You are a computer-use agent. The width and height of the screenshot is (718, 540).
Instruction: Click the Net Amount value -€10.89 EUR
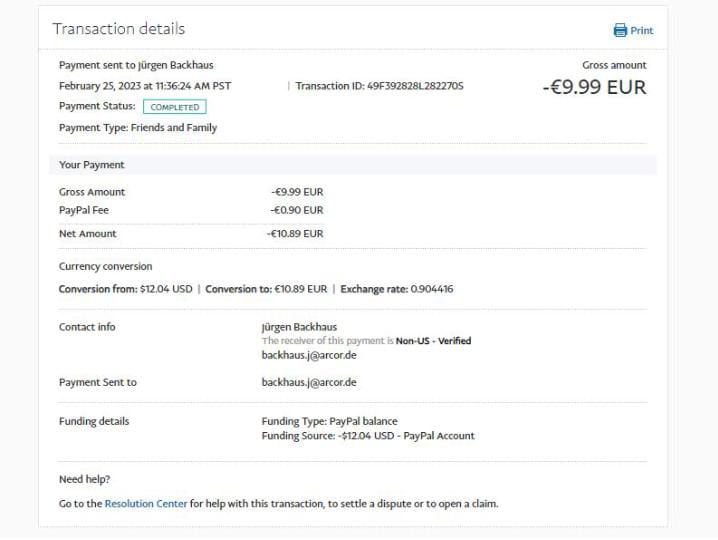tap(296, 234)
